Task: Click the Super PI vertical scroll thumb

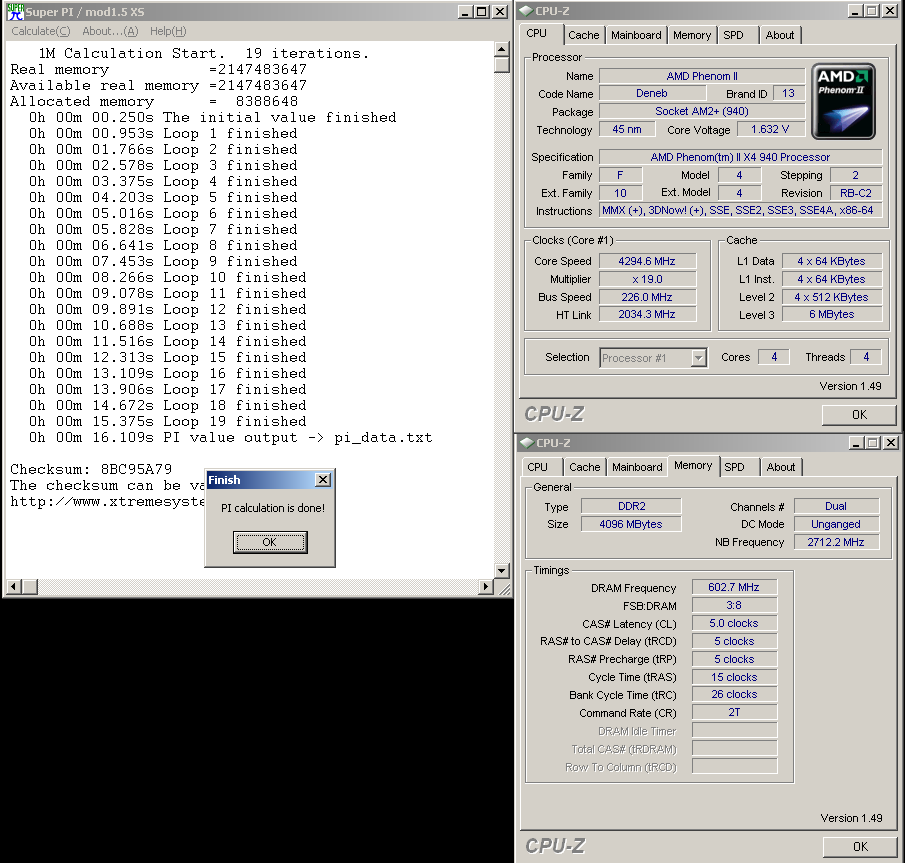Action: pos(501,65)
